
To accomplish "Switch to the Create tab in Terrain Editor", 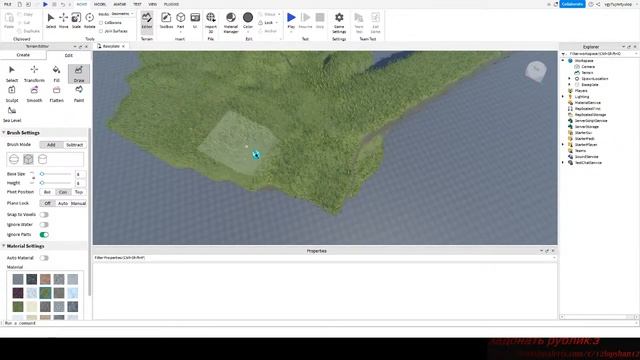I will coord(23,55).
